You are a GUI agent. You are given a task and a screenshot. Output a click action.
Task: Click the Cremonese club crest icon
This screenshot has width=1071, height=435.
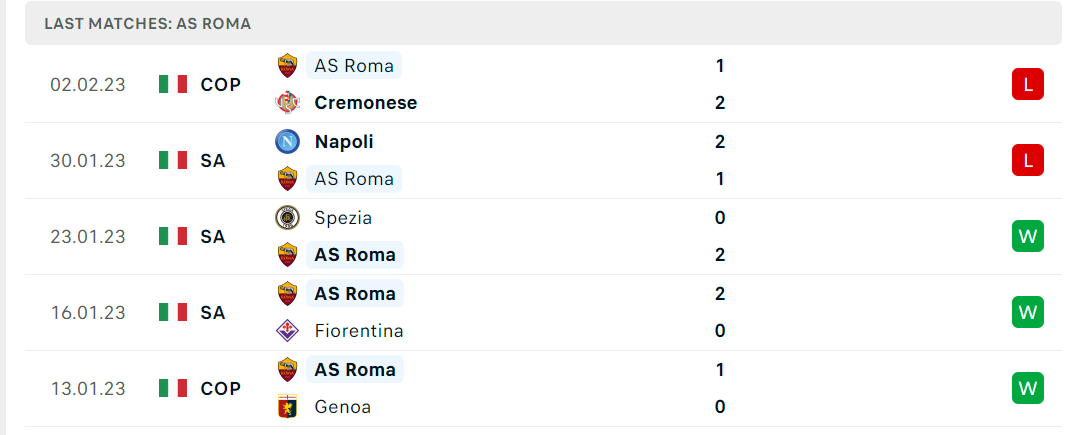tap(287, 102)
